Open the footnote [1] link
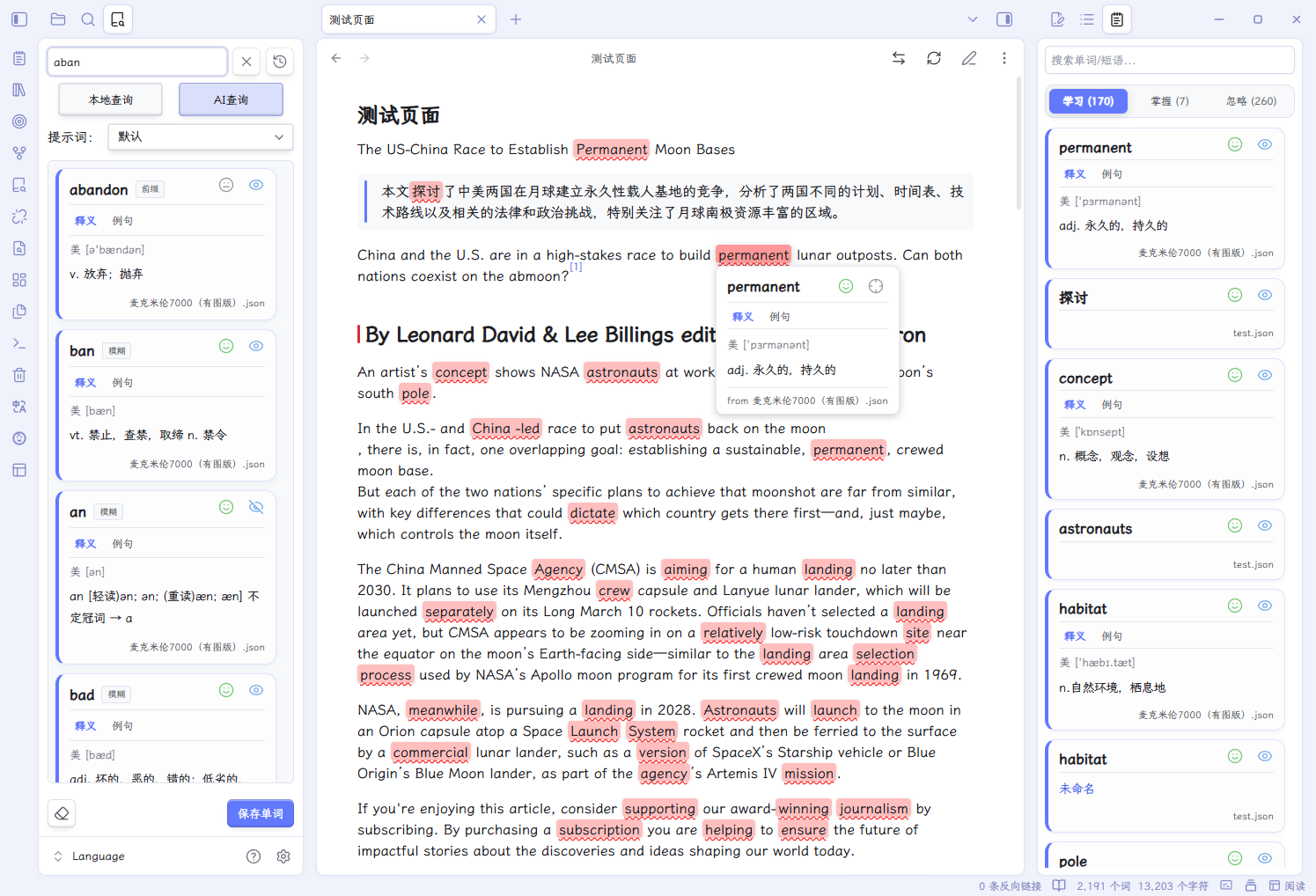Viewport: 1316px width, 896px height. (576, 267)
